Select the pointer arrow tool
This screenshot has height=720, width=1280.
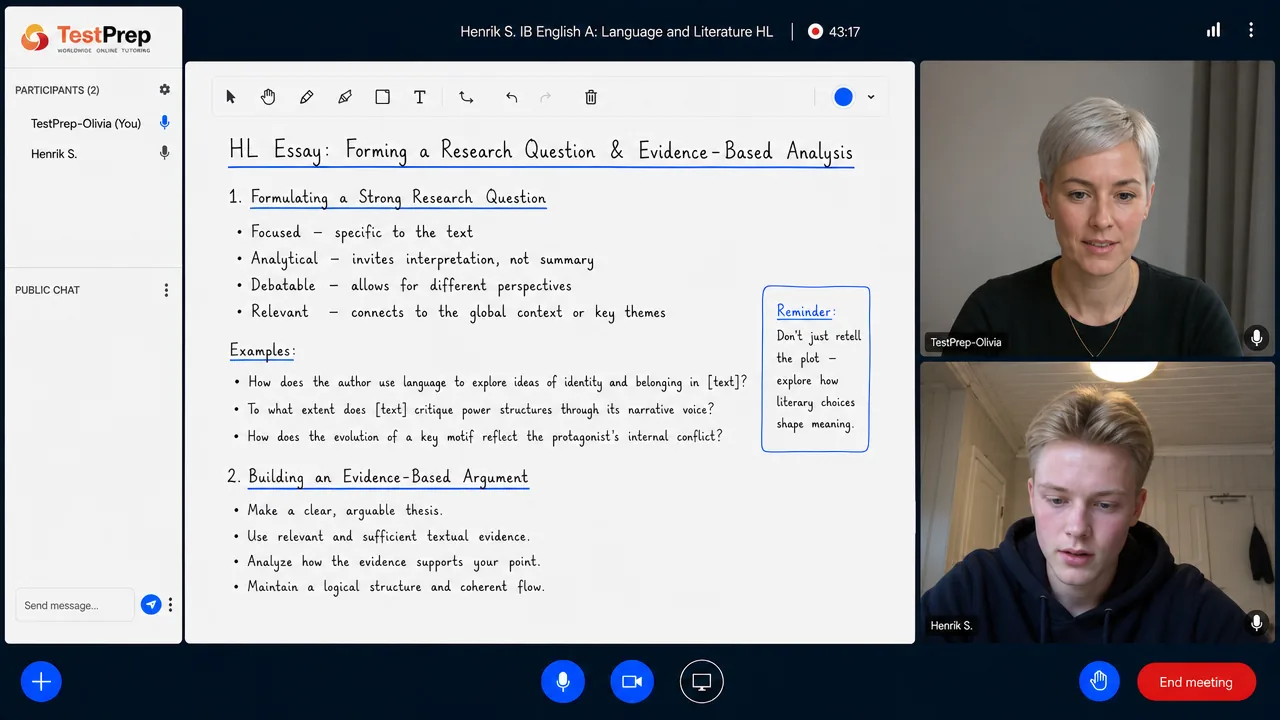pyautogui.click(x=231, y=97)
